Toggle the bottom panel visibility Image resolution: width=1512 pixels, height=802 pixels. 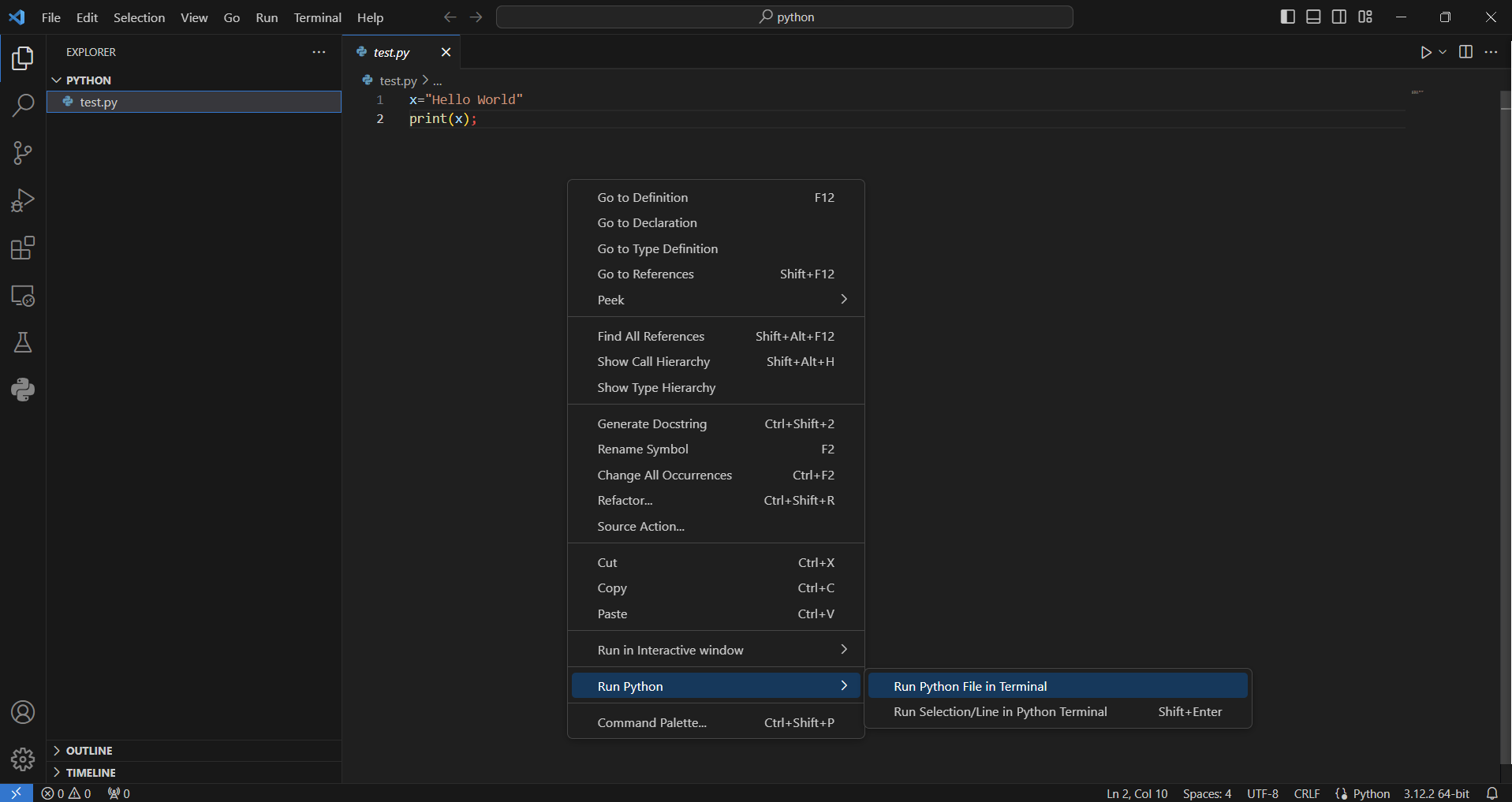click(x=1313, y=16)
